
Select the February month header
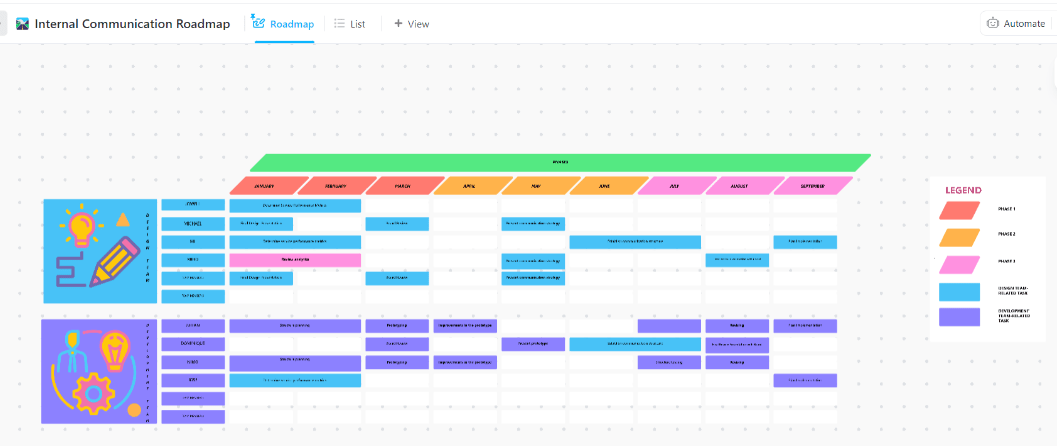(336, 185)
